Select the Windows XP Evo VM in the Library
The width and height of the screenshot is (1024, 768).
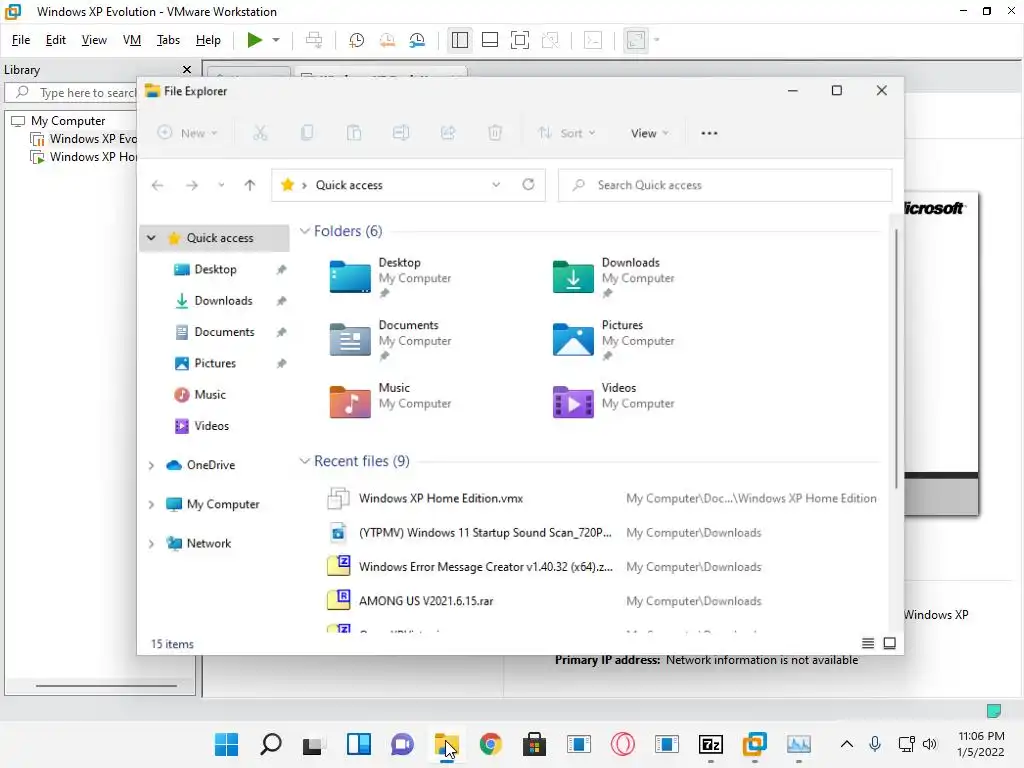tap(84, 138)
